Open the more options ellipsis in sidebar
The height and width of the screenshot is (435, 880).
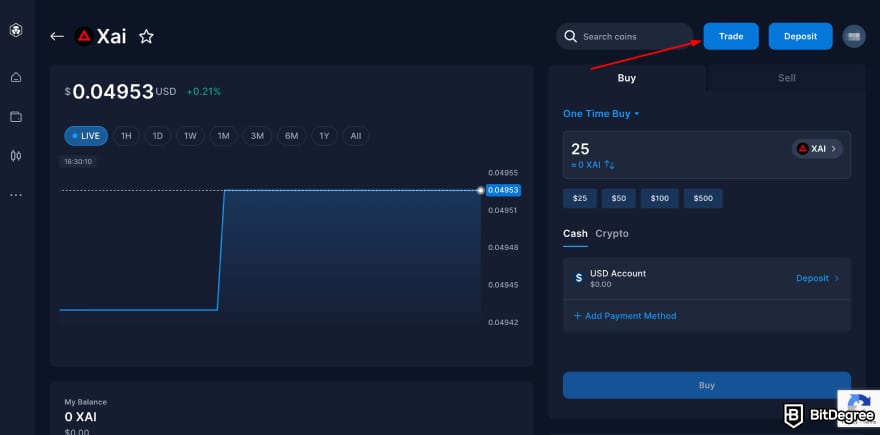pyautogui.click(x=16, y=195)
